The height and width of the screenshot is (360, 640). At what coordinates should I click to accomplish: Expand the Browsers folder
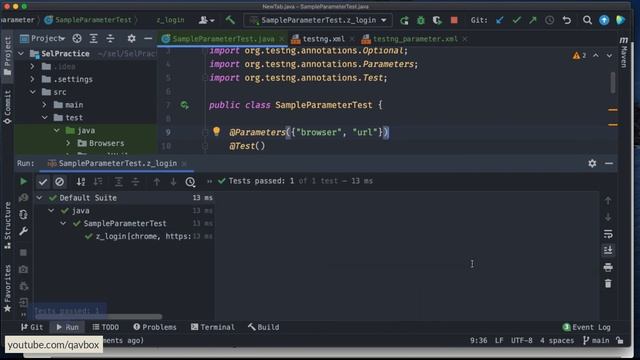click(x=68, y=143)
